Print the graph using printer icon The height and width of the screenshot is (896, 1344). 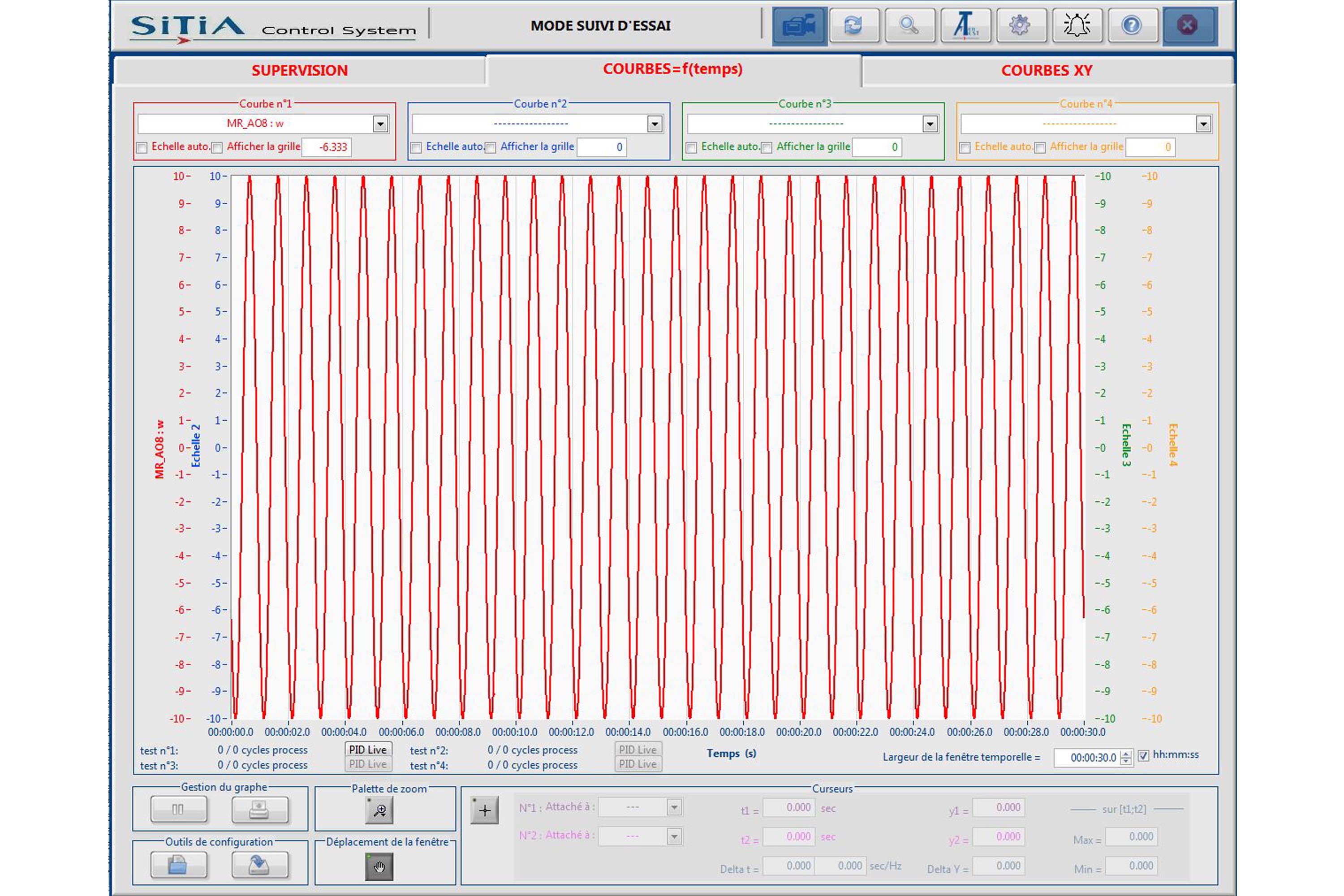click(x=259, y=809)
